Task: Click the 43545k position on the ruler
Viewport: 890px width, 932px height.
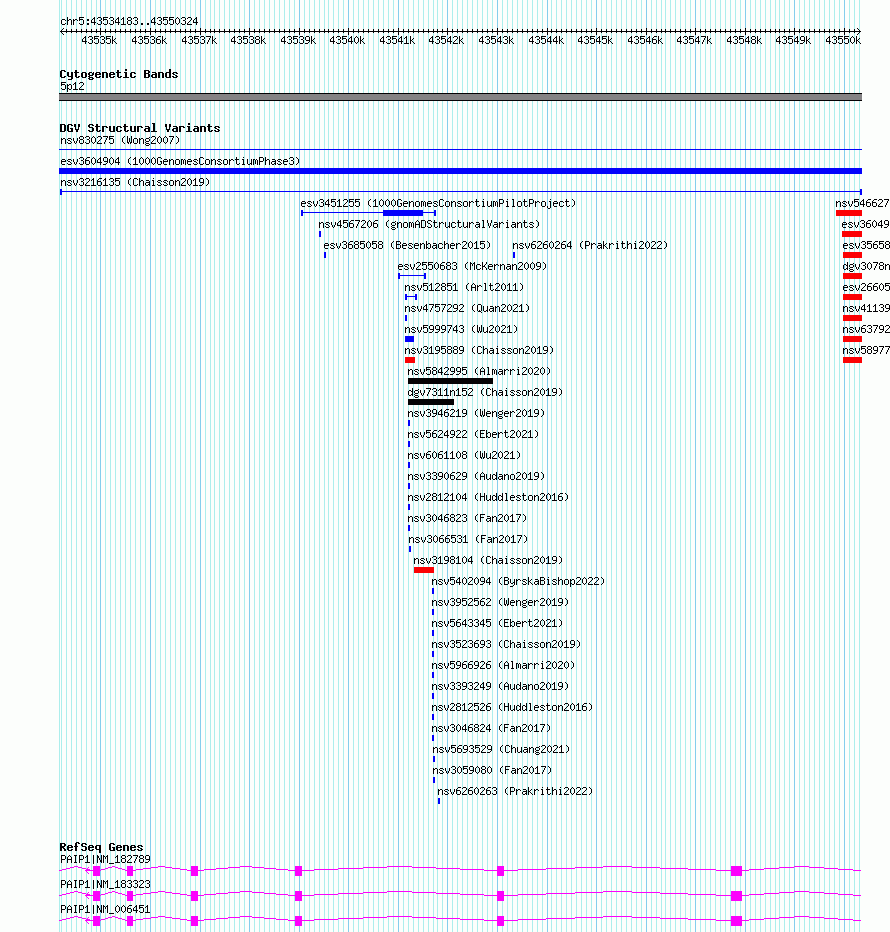Action: (x=595, y=40)
